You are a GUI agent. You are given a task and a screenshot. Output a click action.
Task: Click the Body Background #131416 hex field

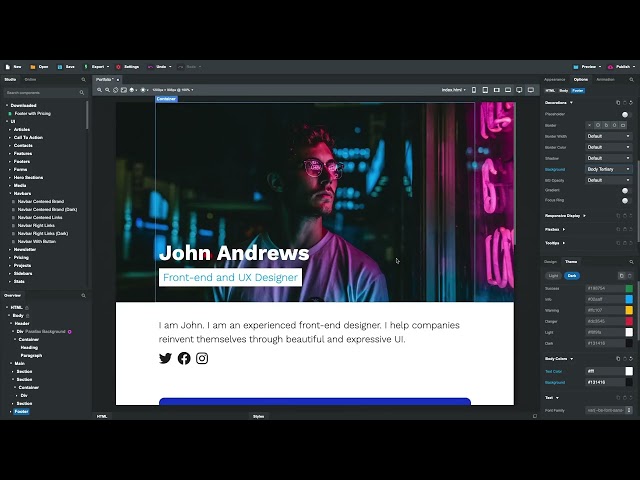tap(605, 383)
